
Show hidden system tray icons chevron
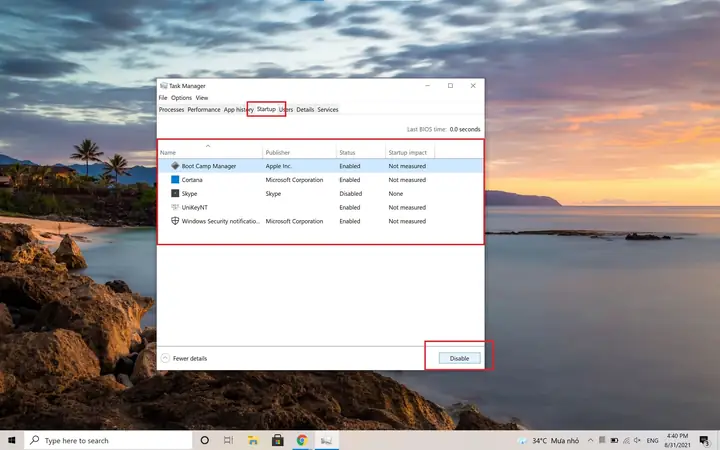590,440
